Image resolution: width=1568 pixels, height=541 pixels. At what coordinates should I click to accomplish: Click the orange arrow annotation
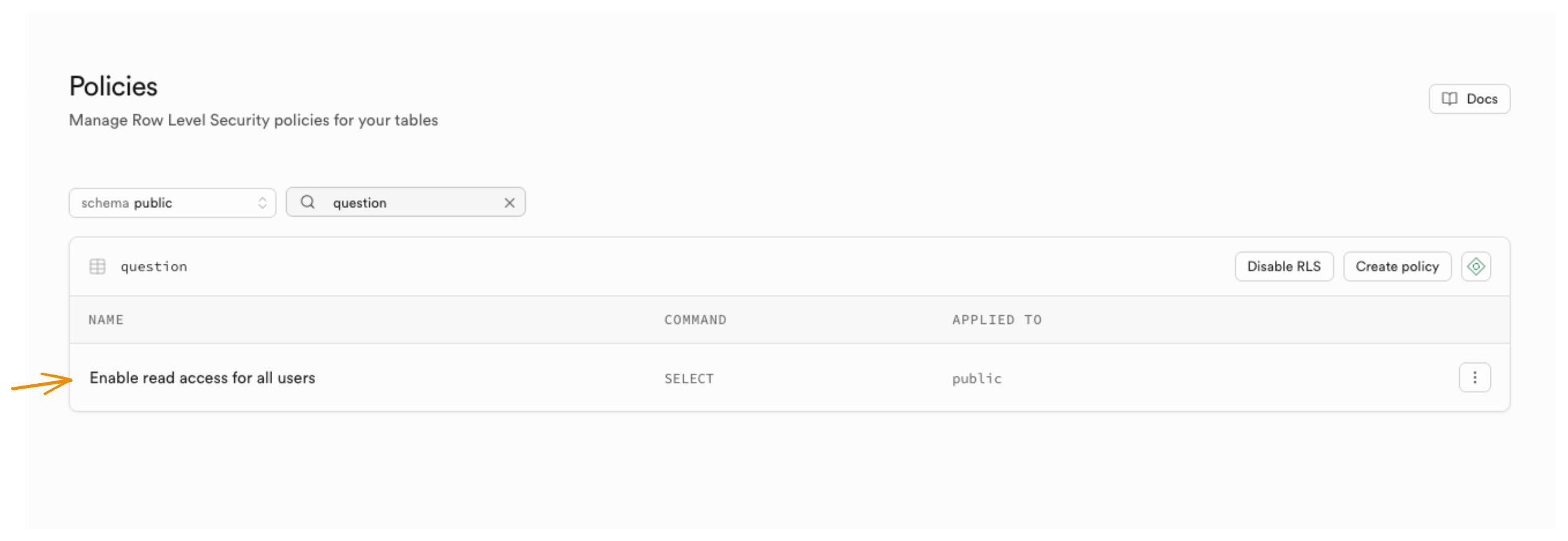click(42, 384)
